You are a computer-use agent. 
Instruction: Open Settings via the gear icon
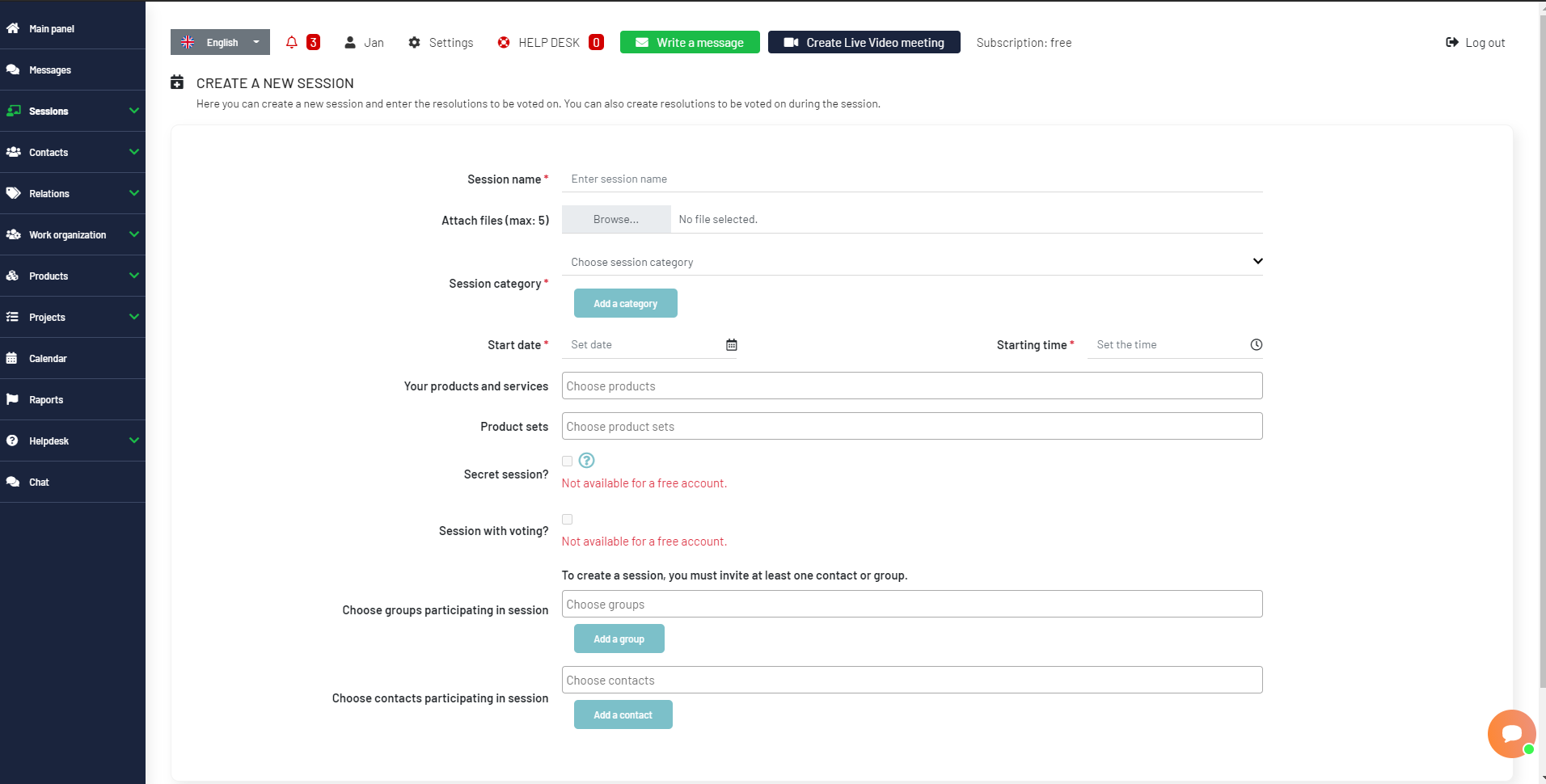pyautogui.click(x=415, y=42)
